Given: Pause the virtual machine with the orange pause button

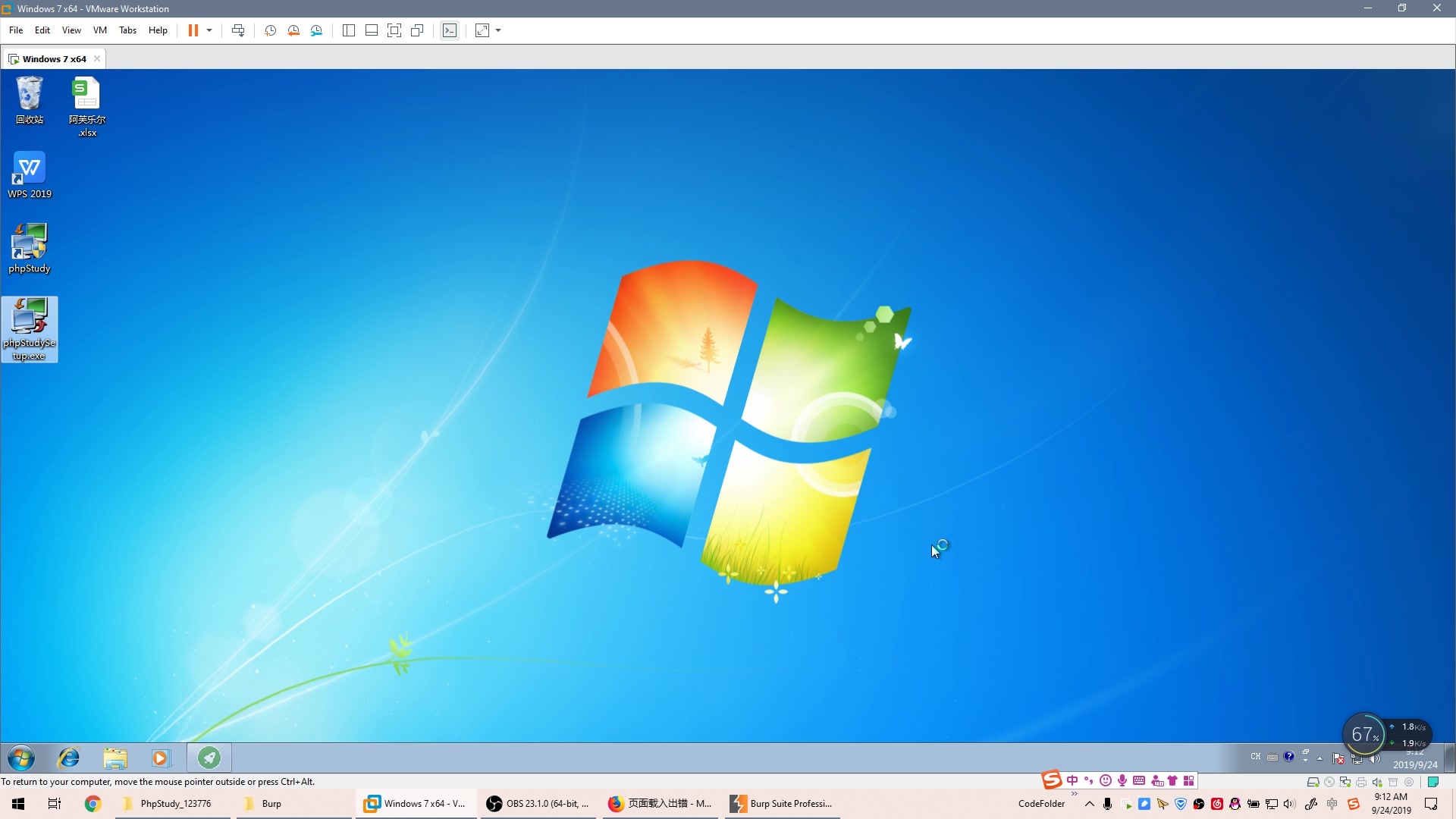Looking at the screenshot, I should point(193,30).
